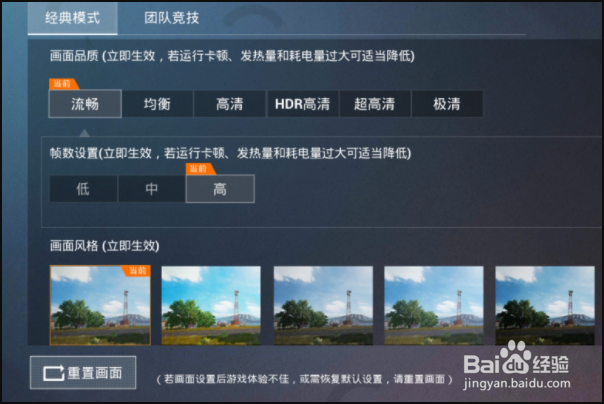This screenshot has height=404, width=604.
Task: Select 高 frame rate option
Action: point(220,189)
